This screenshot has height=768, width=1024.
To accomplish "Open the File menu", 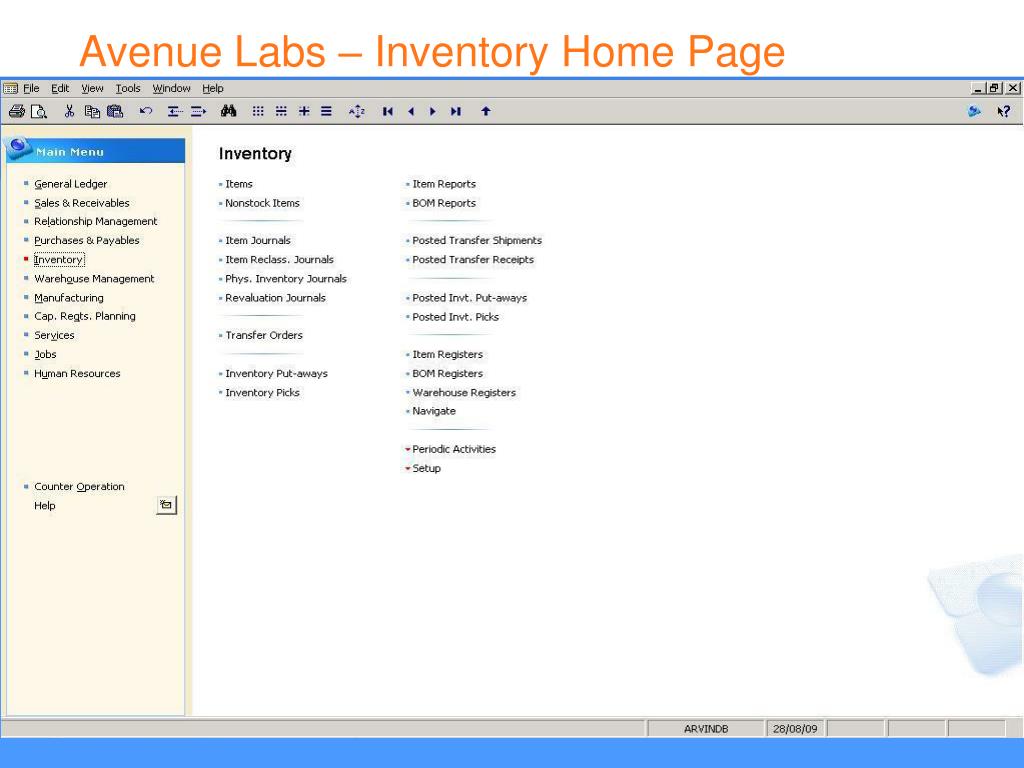I will (31, 88).
